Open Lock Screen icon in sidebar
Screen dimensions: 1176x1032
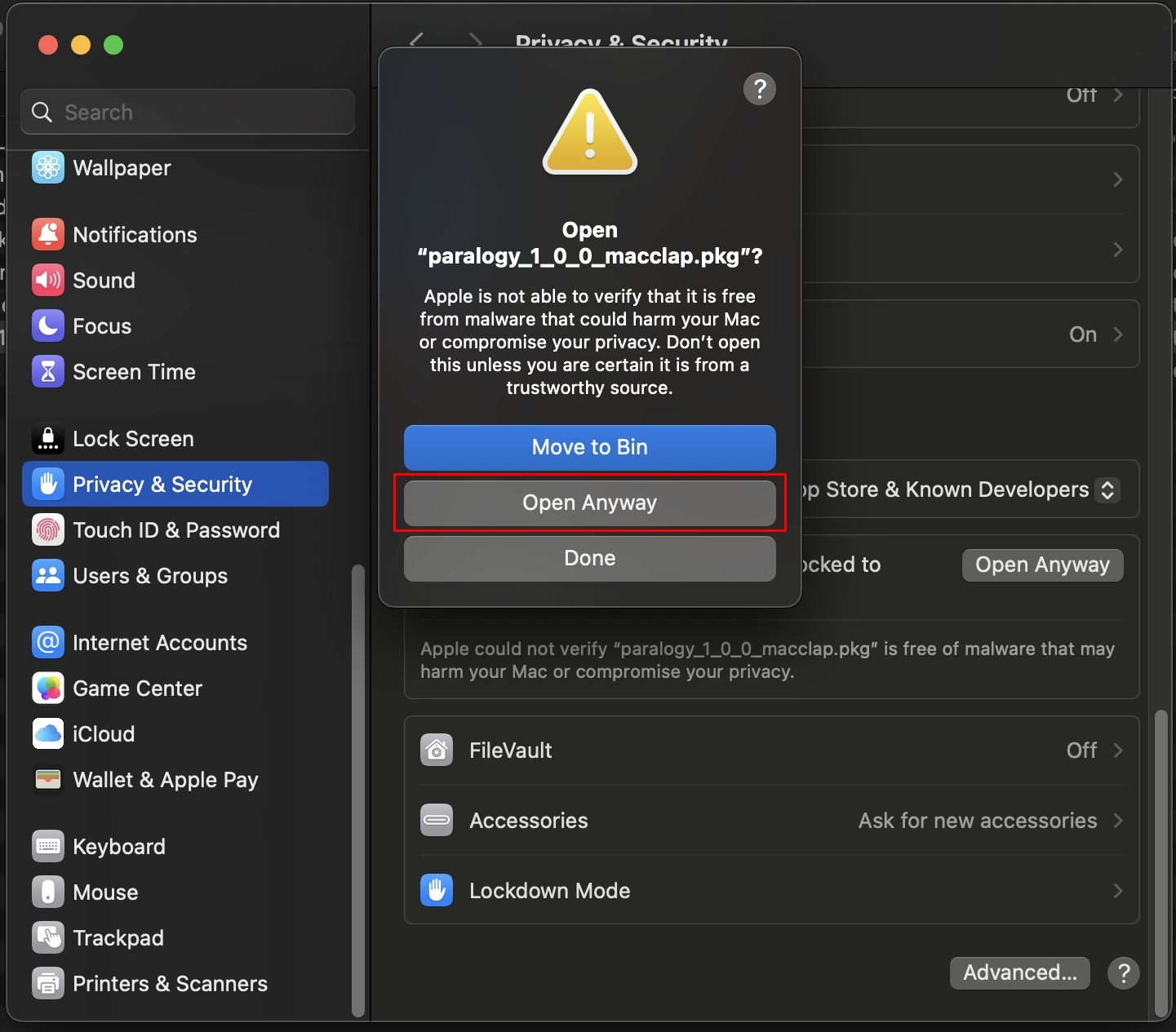coord(48,439)
